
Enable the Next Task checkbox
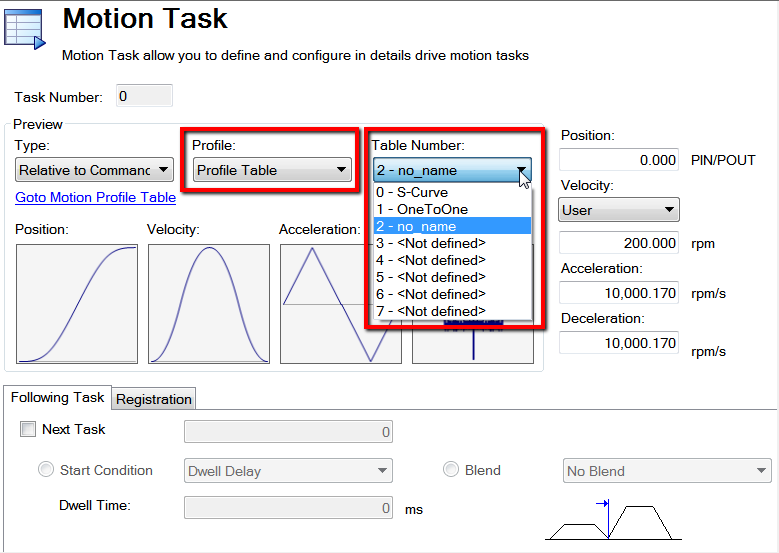(28, 429)
